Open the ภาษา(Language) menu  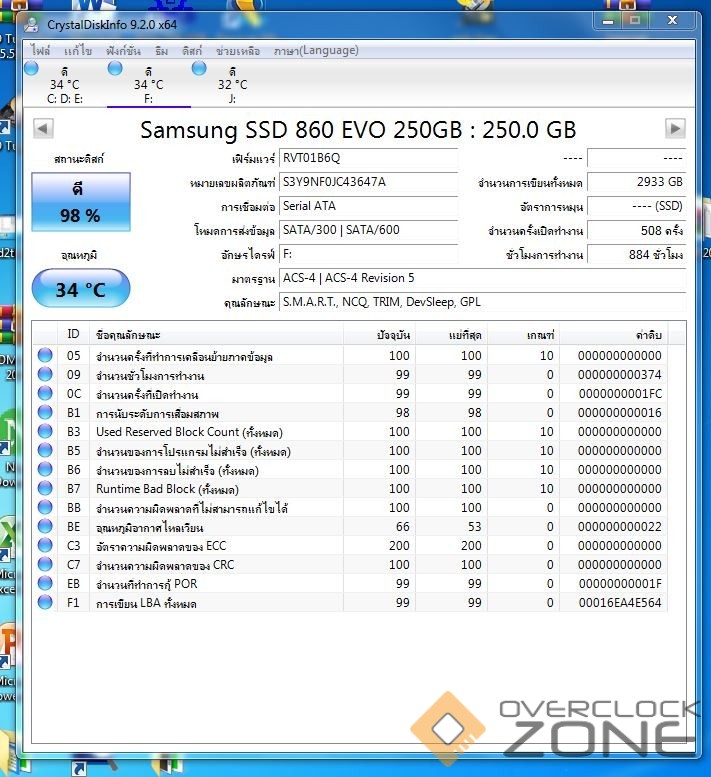coord(316,51)
